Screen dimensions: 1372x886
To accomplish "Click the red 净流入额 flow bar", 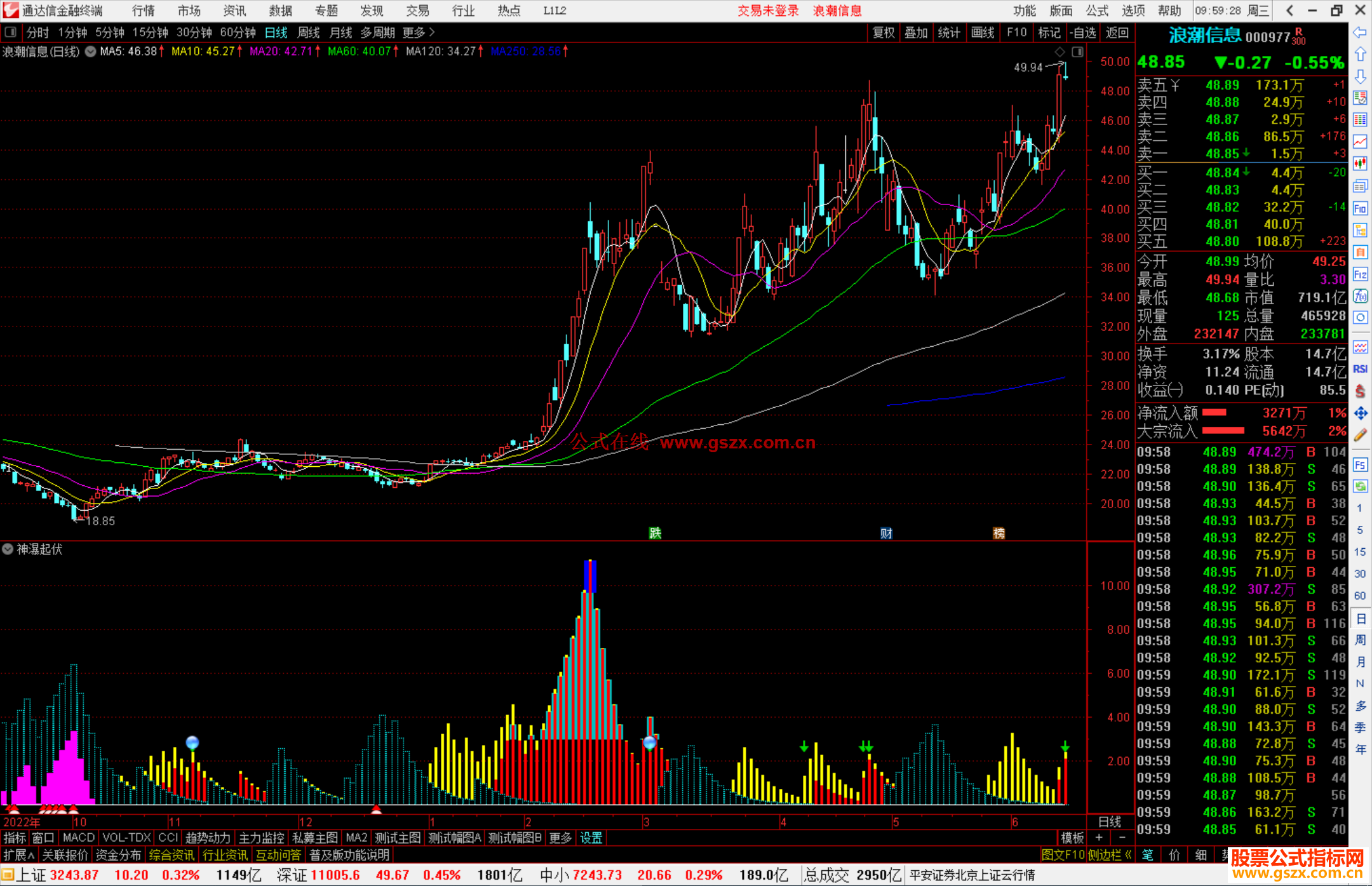I will tap(1214, 413).
